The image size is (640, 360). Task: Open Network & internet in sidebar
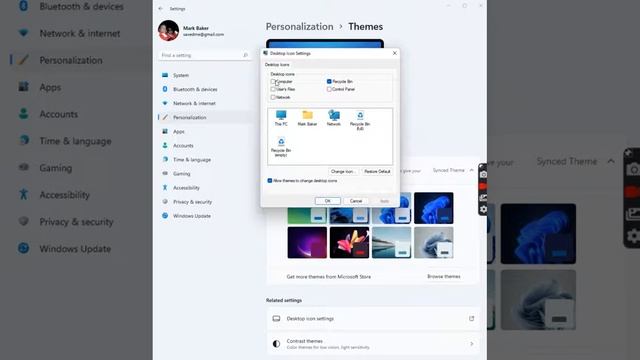click(x=194, y=103)
